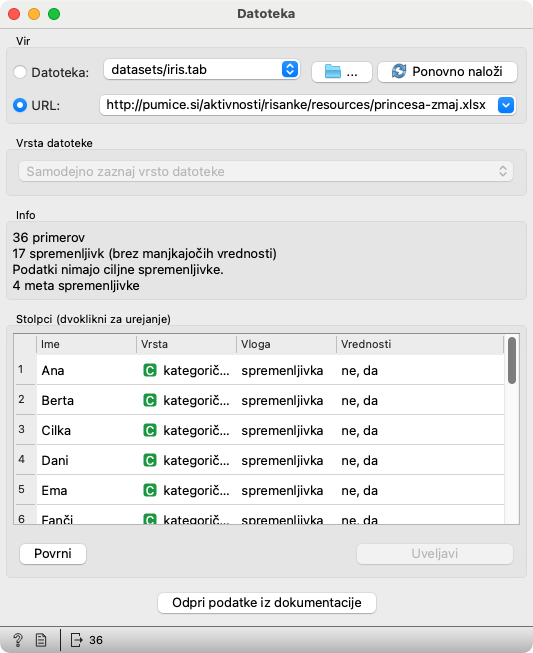Open the report document icon
Image resolution: width=533 pixels, height=653 pixels.
[x=41, y=640]
